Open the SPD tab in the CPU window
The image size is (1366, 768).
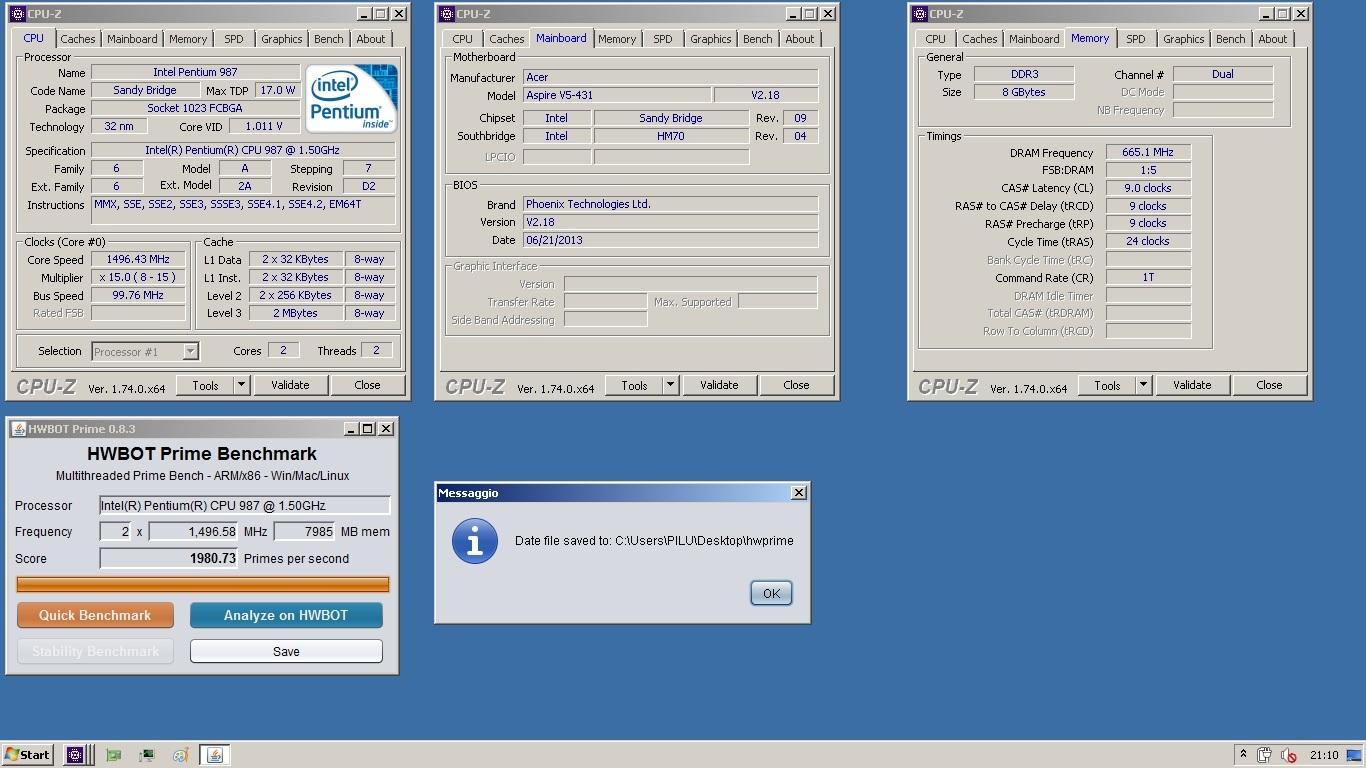(234, 39)
